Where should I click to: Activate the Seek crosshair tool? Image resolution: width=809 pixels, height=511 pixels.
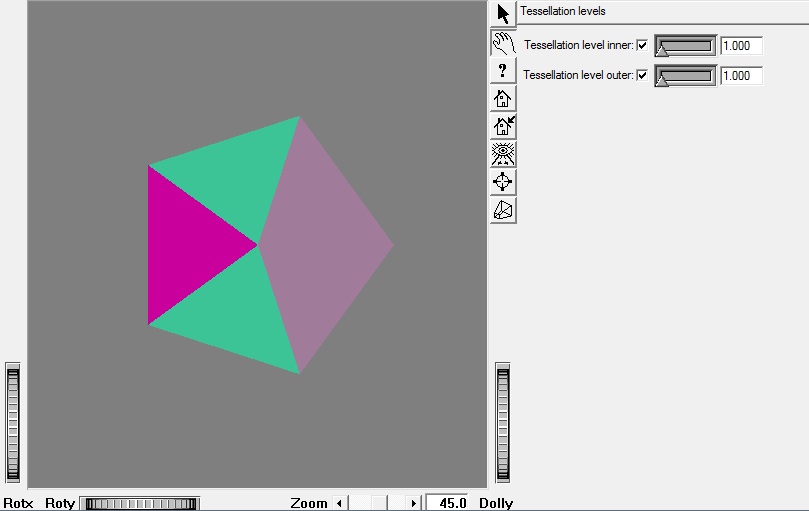point(503,182)
